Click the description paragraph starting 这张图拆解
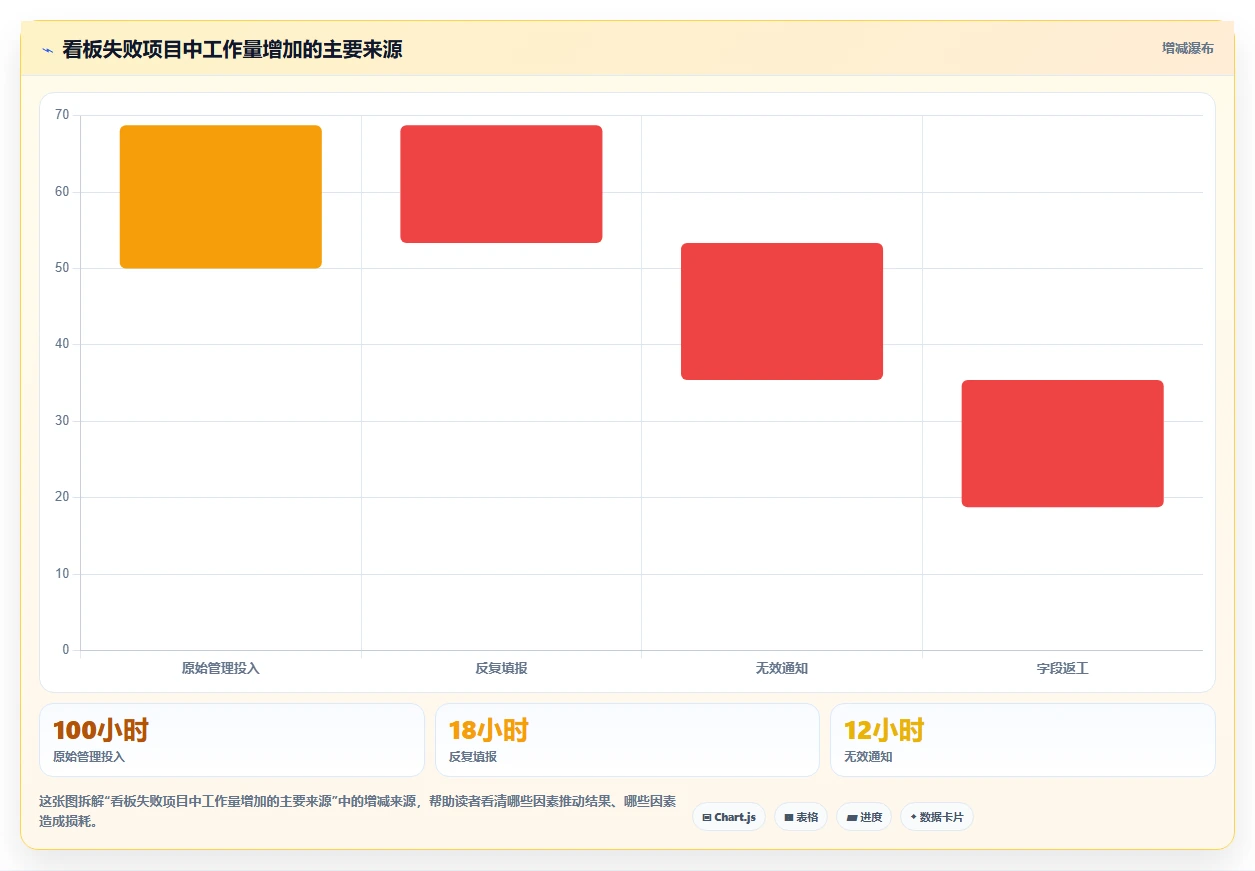Screen dimensions: 1255x871 point(357,811)
